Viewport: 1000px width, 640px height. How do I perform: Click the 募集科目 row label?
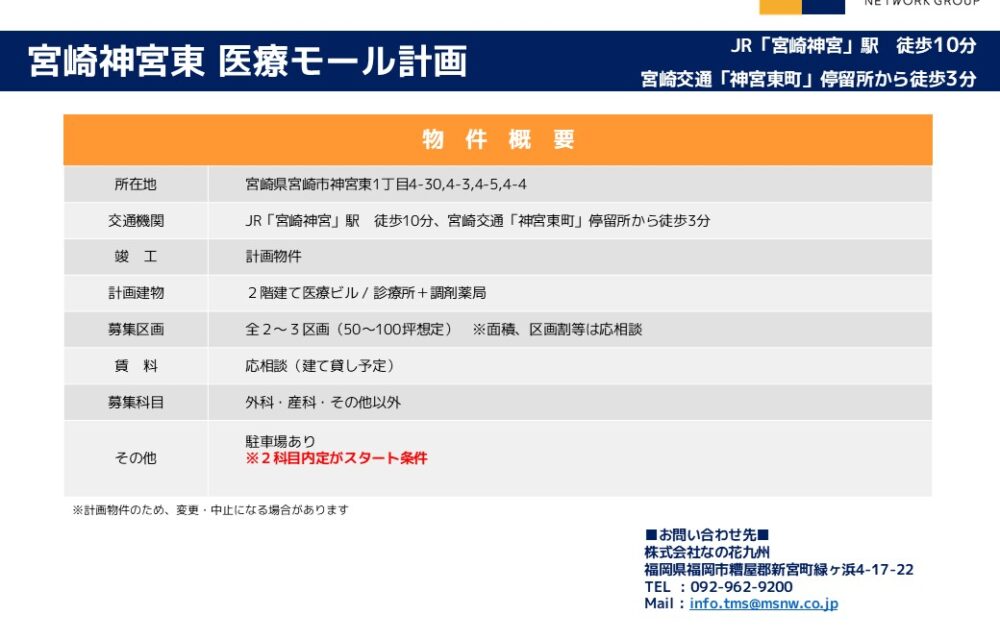tap(135, 402)
